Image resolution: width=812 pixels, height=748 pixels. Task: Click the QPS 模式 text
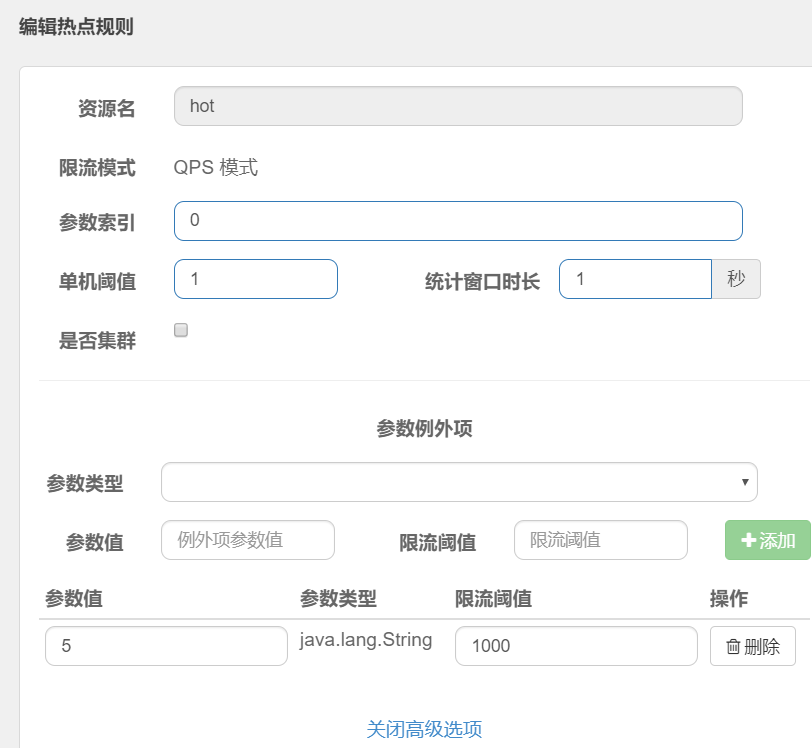(x=216, y=167)
